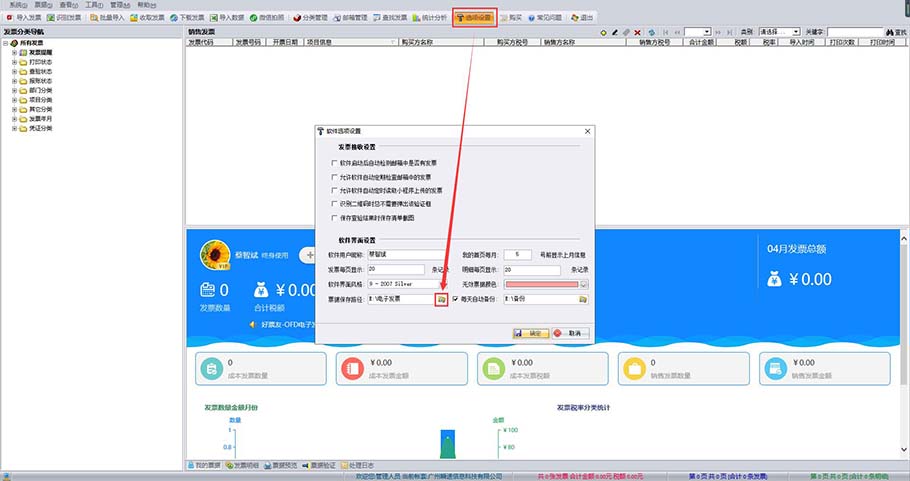Expand the 打印状态 tree node
Screen dimensions: 910x481
tap(14, 62)
